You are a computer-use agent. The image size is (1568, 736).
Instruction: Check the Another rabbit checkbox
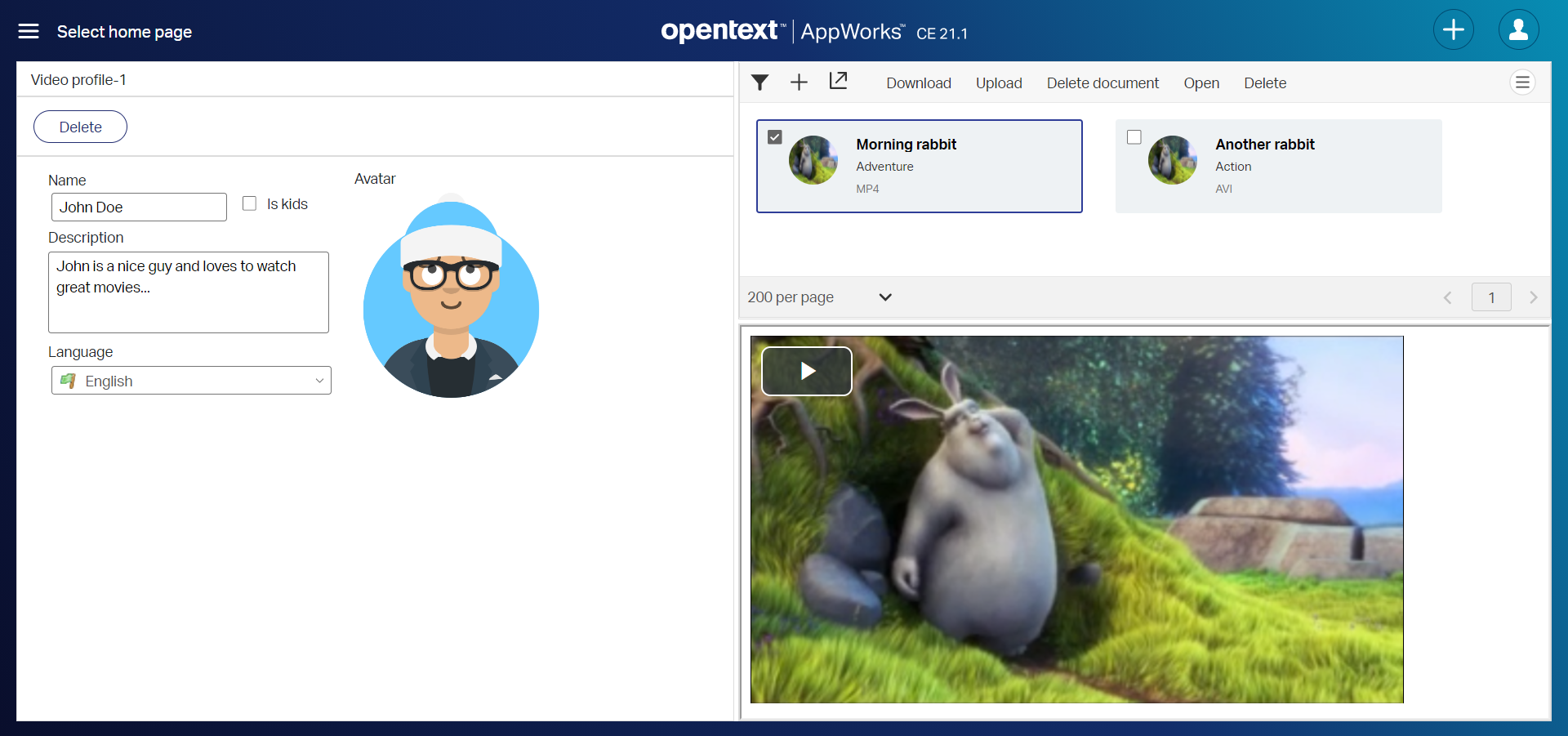1134,137
